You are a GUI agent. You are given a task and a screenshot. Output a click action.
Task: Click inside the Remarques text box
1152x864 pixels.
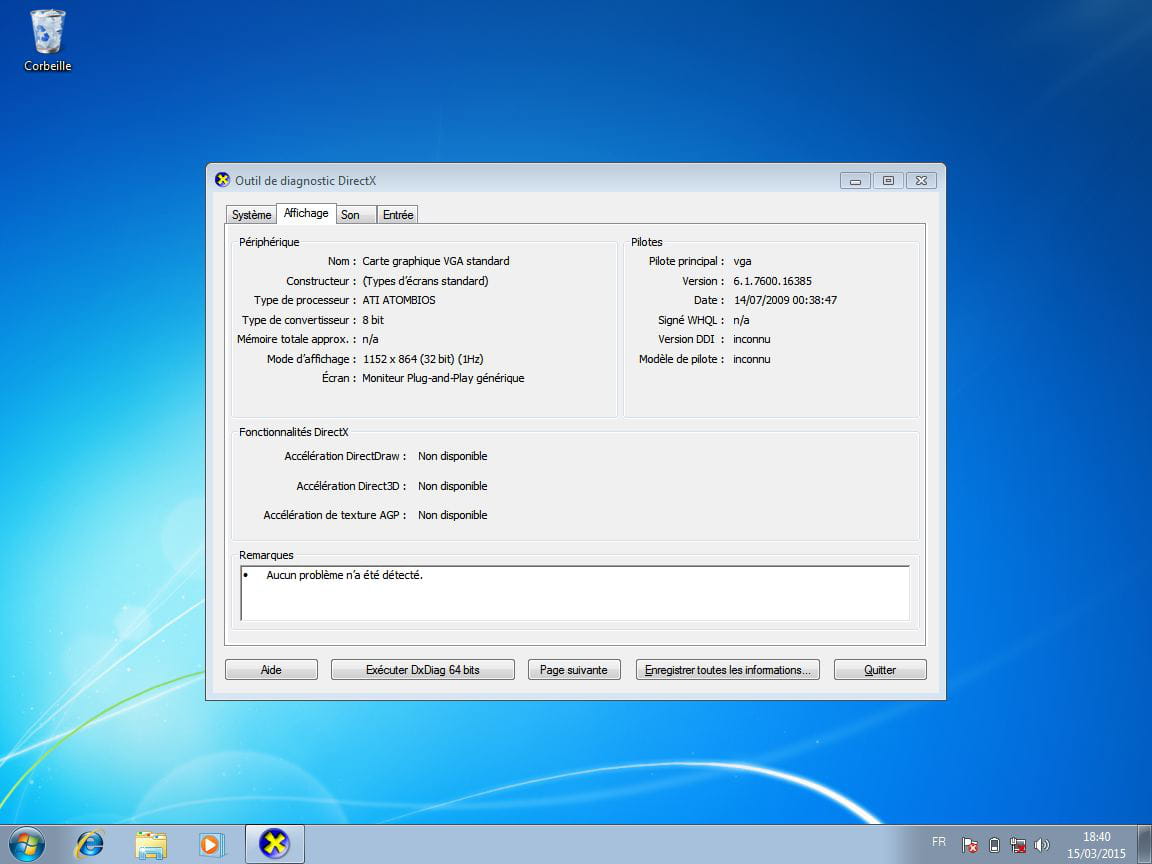[575, 594]
